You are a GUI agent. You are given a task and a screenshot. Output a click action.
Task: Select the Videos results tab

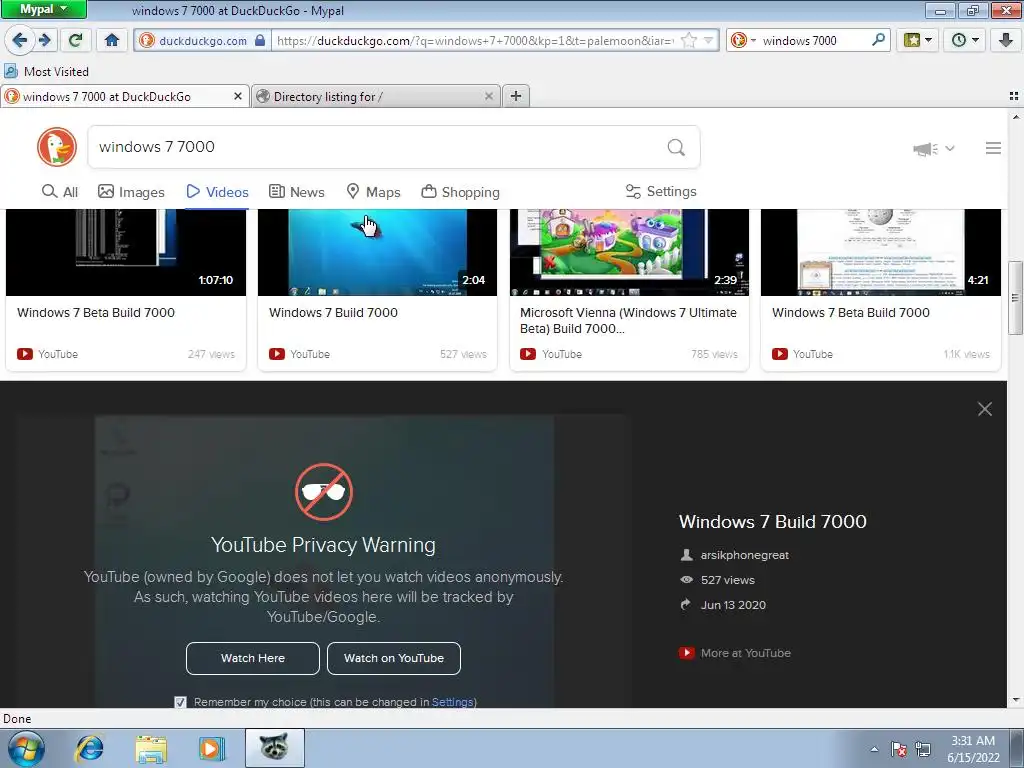pyautogui.click(x=217, y=192)
